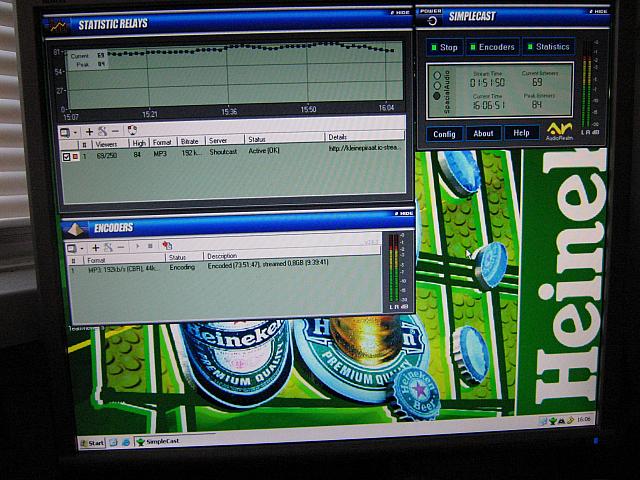Toggle the Encoders window button
Image resolution: width=640 pixels, height=480 pixels.
pos(493,47)
